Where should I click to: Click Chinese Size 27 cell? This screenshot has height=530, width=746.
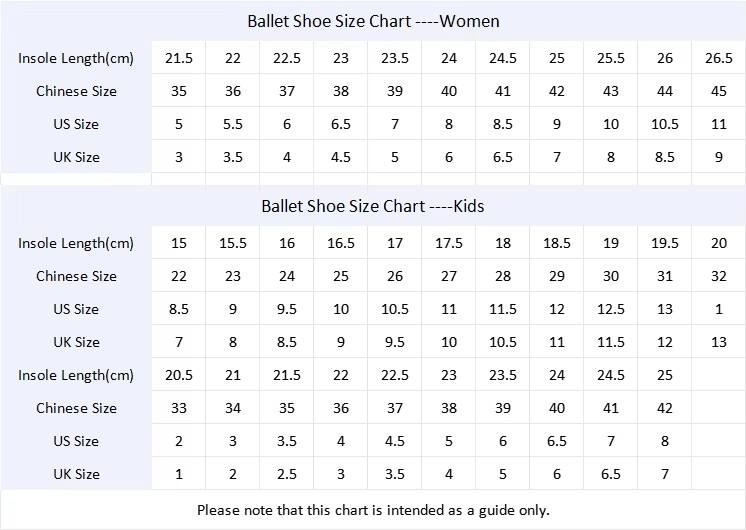click(449, 276)
